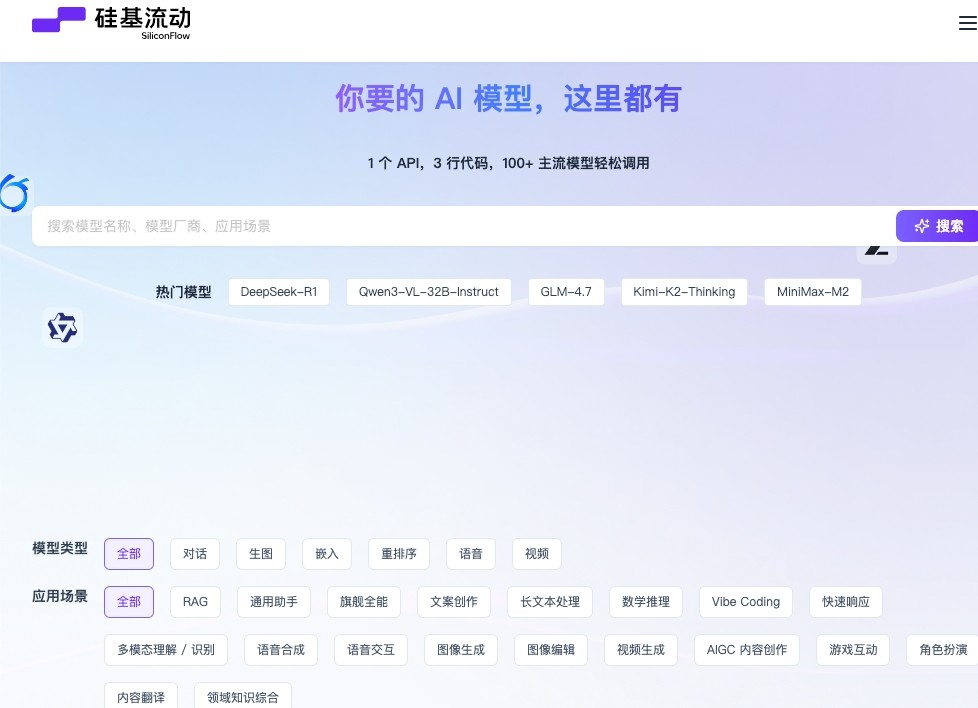Enable the RAG application scene filter
This screenshot has width=978, height=708.
coord(195,602)
